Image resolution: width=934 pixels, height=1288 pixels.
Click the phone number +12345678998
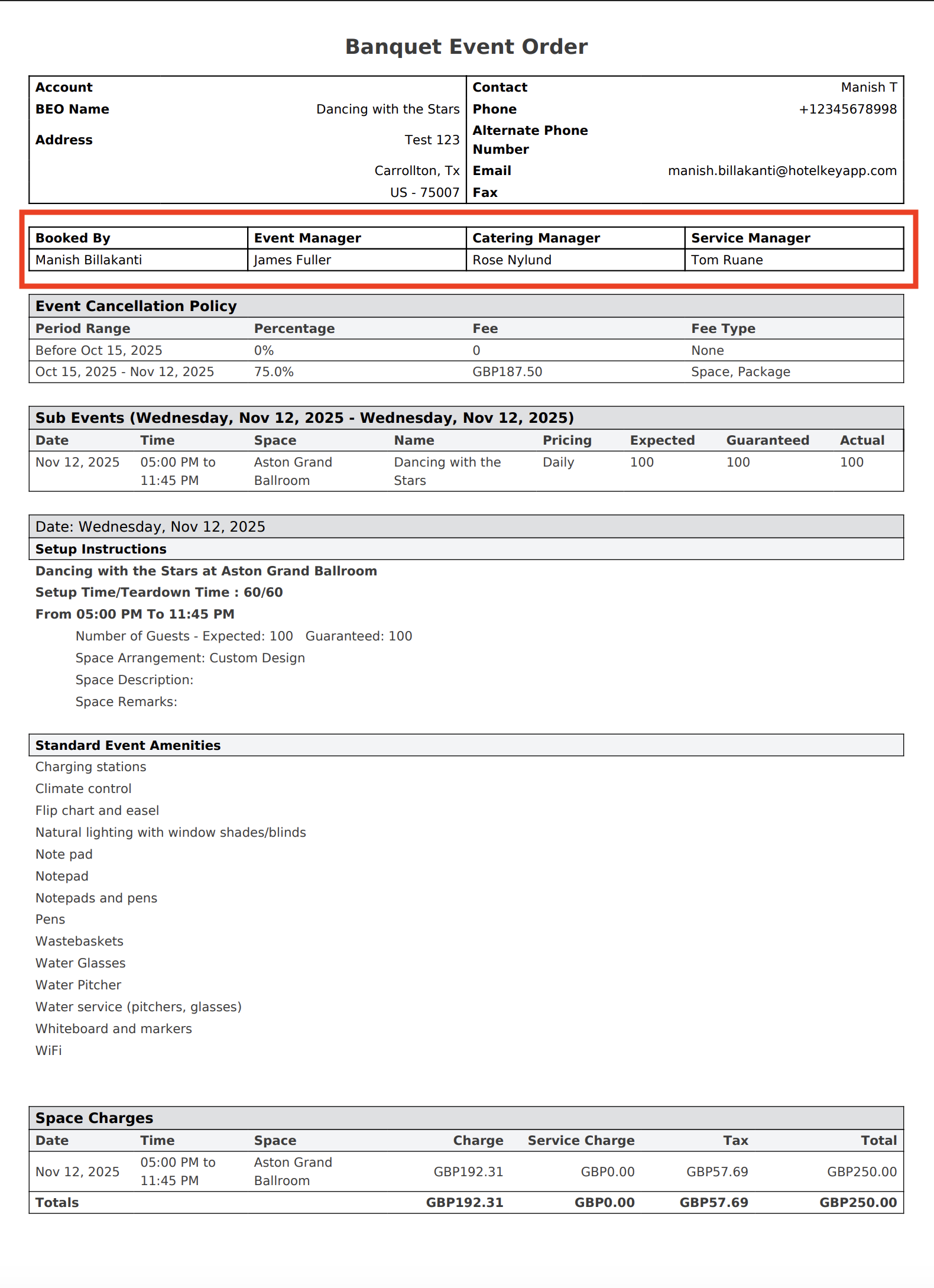(x=847, y=109)
